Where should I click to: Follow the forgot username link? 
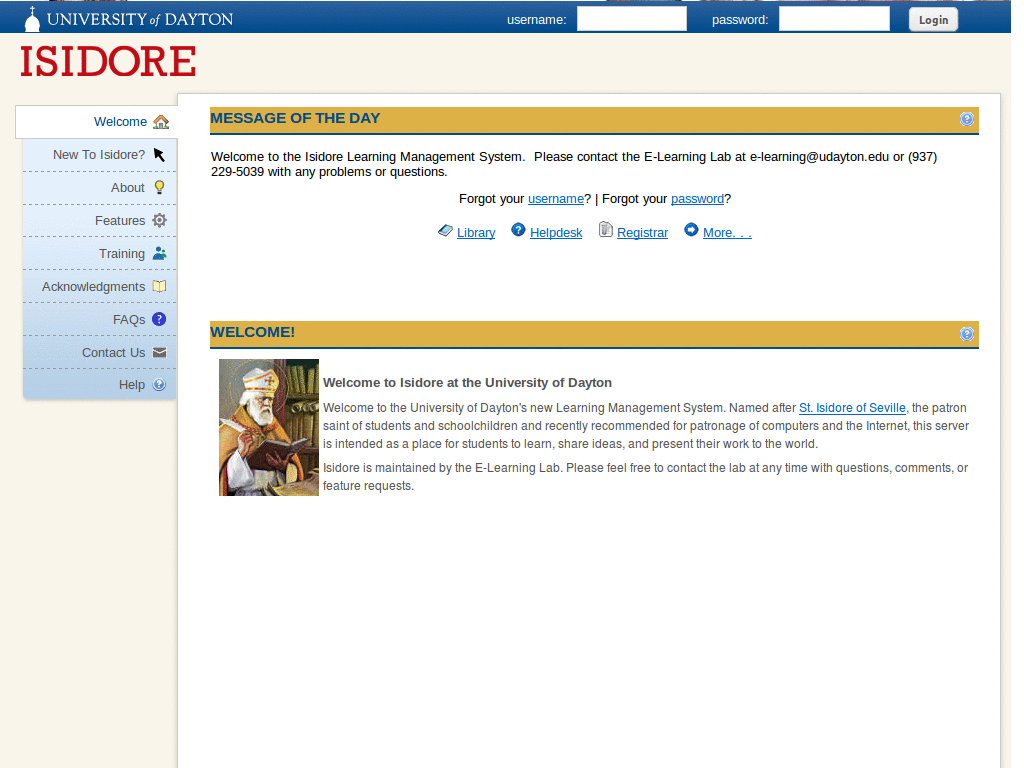(x=556, y=199)
